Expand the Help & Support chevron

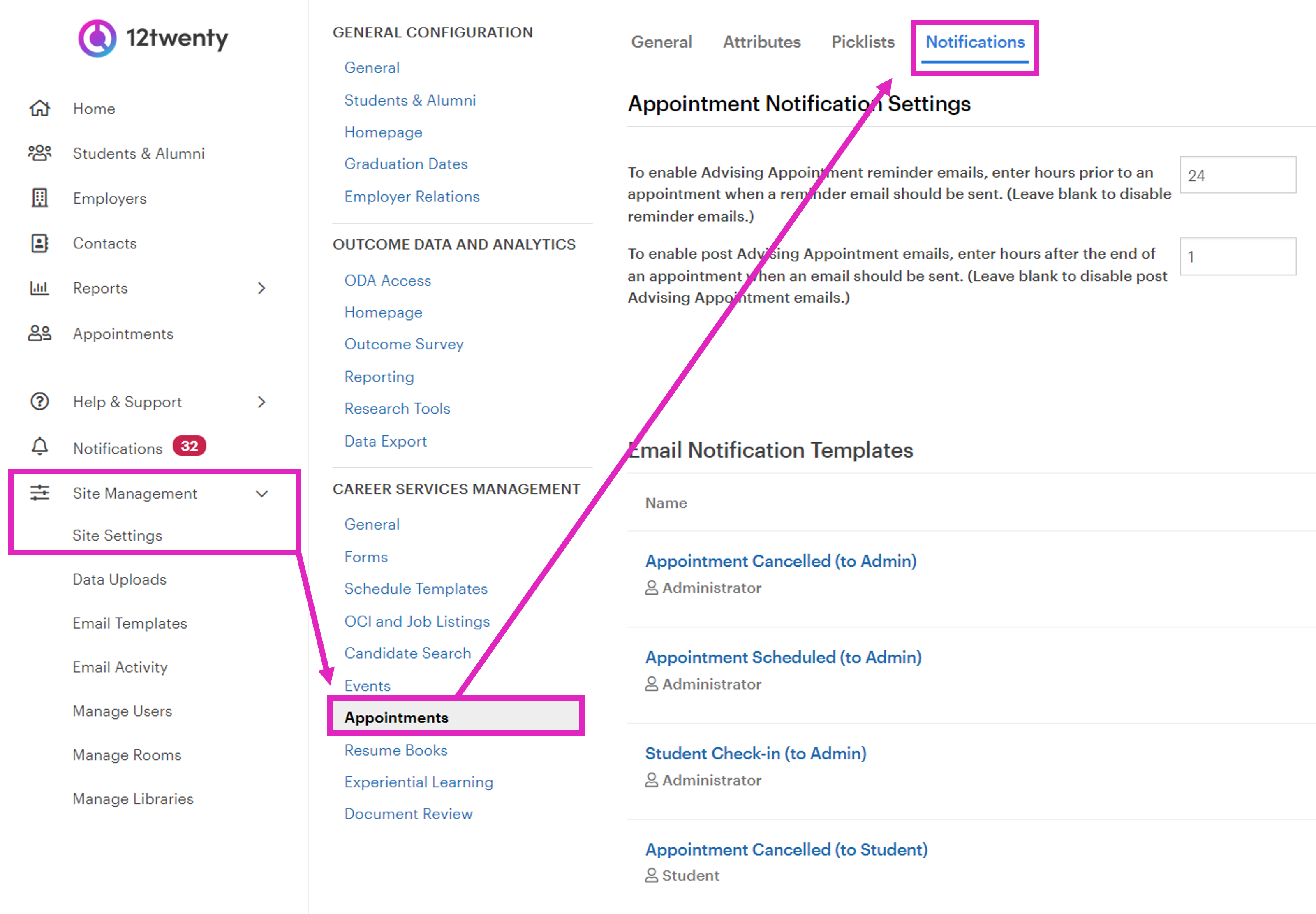[x=262, y=401]
